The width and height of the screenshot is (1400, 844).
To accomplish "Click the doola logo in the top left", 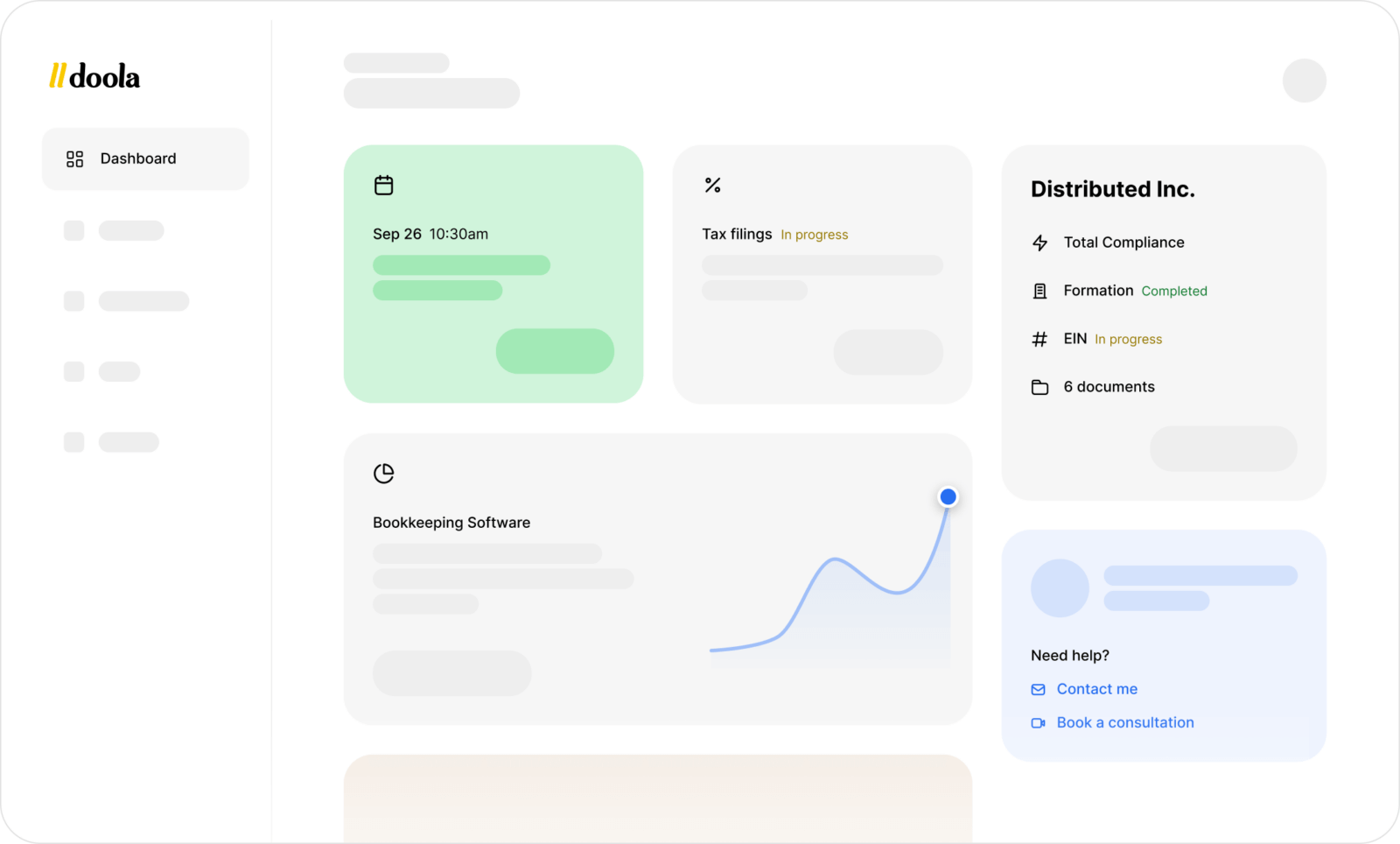I will (x=95, y=77).
